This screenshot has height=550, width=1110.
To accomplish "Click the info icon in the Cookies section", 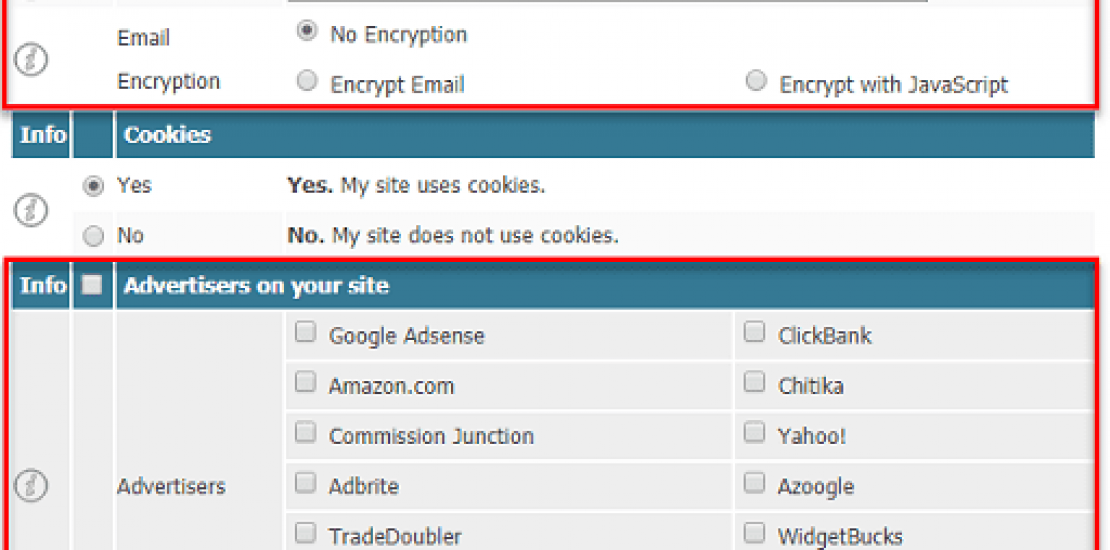I will [x=34, y=210].
